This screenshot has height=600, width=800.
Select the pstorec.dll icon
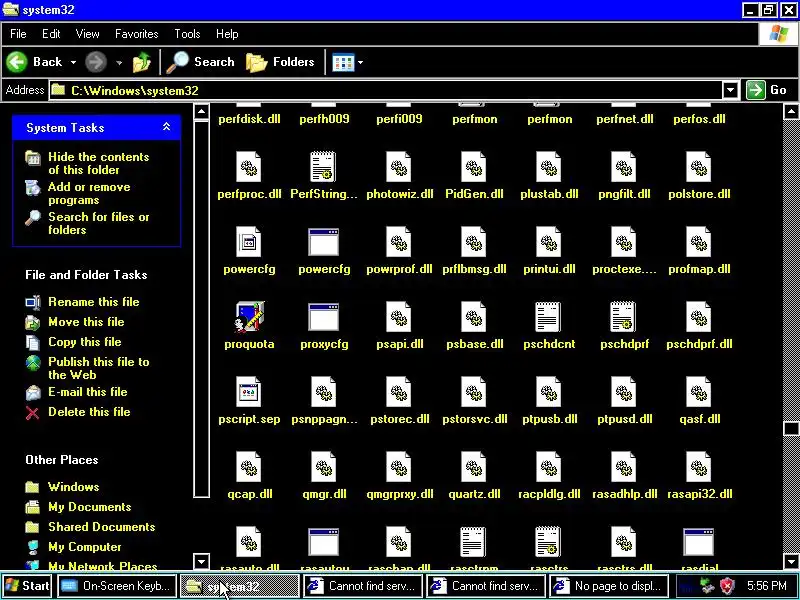pyautogui.click(x=398, y=392)
